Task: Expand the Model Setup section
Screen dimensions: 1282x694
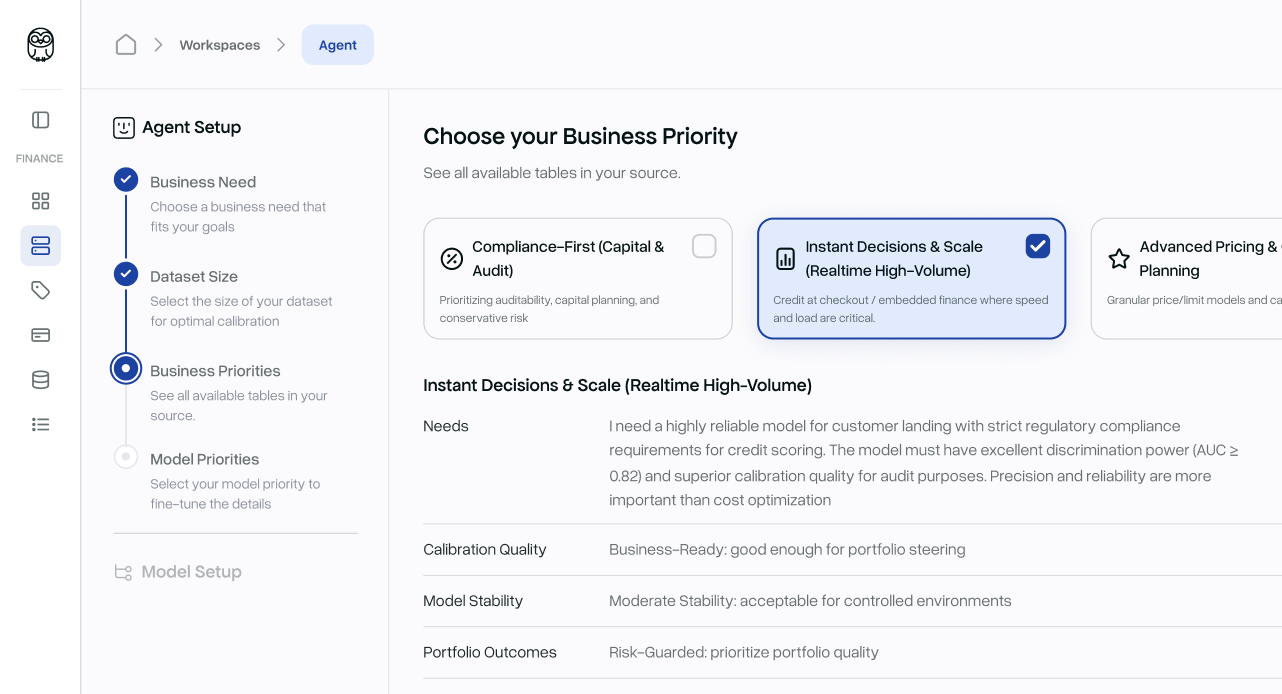Action: click(191, 572)
